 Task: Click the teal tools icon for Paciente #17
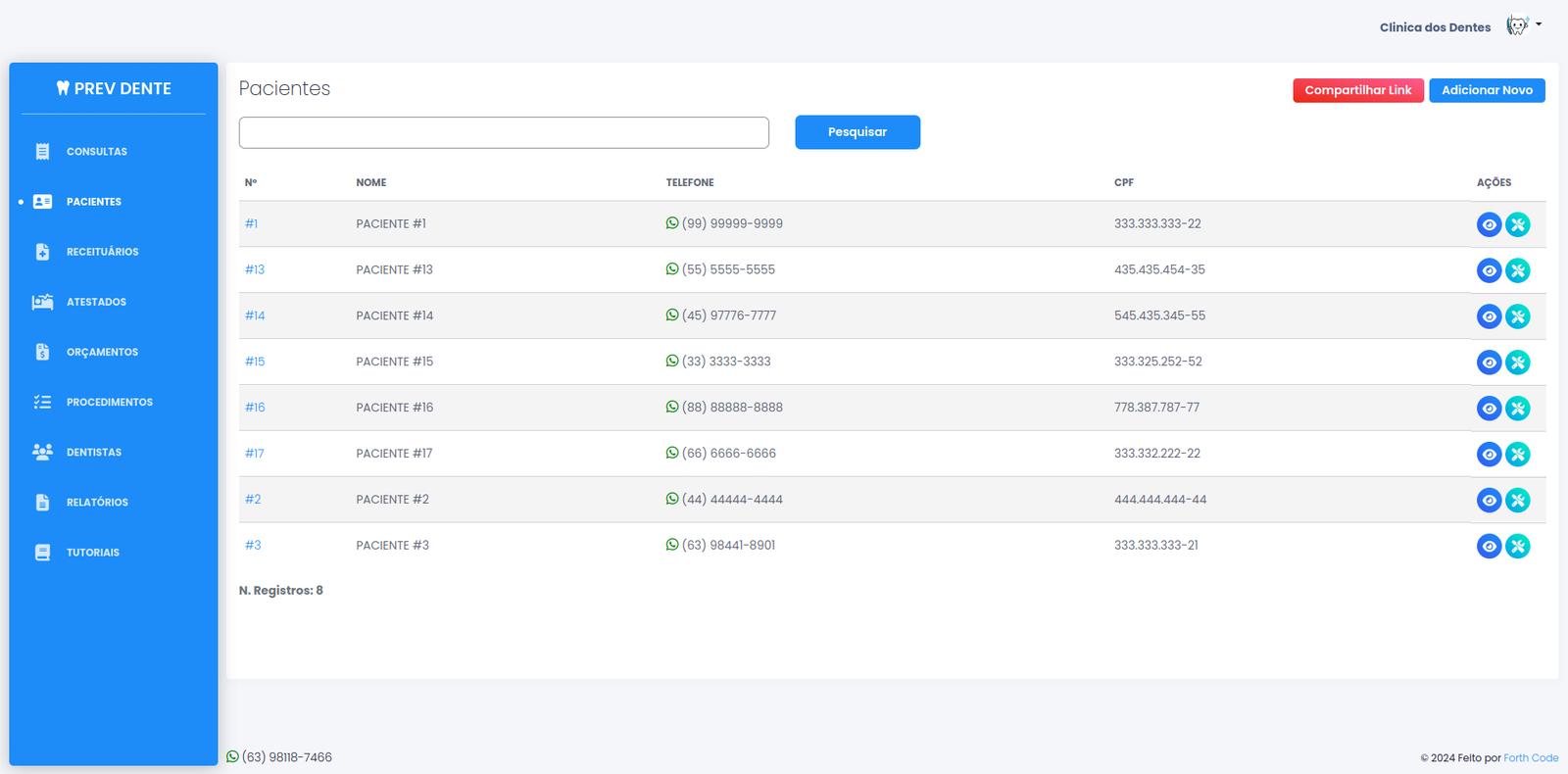click(x=1517, y=454)
